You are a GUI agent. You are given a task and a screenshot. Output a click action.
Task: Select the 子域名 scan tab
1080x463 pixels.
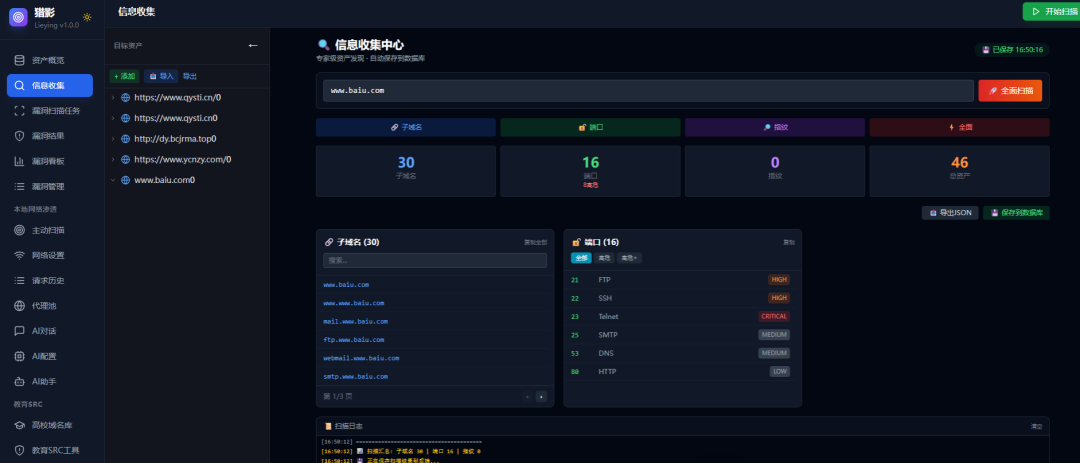pyautogui.click(x=406, y=127)
